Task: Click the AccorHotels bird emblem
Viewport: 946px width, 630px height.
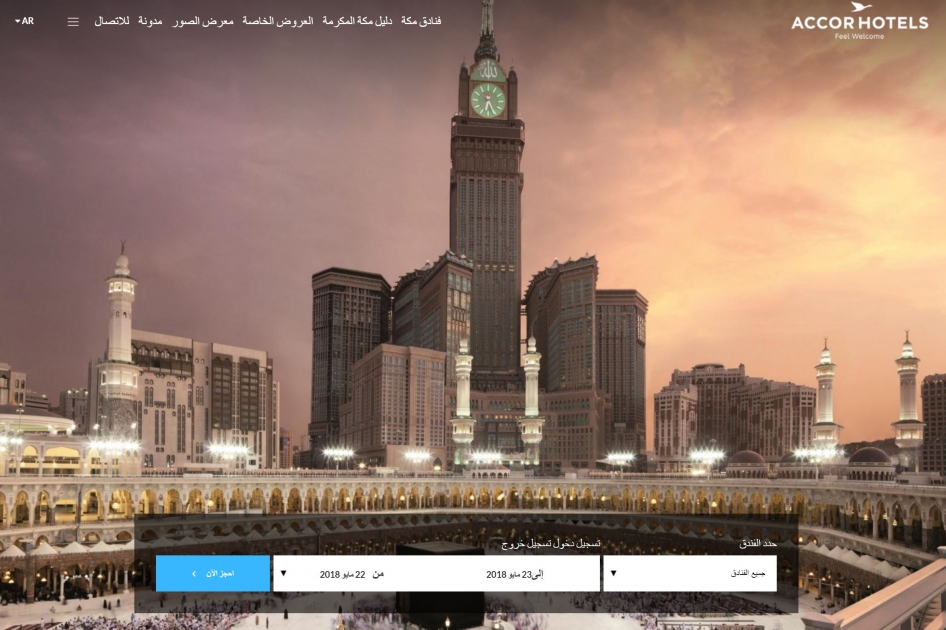Action: (860, 8)
